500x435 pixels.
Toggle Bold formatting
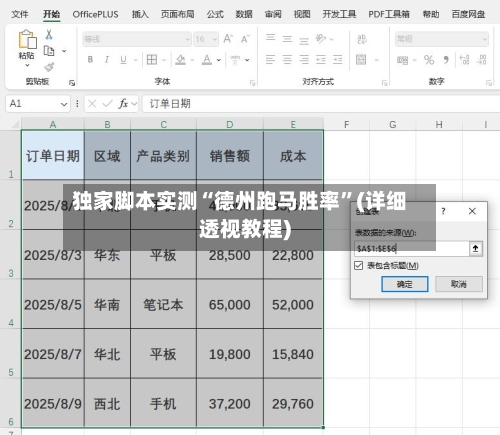[90, 60]
